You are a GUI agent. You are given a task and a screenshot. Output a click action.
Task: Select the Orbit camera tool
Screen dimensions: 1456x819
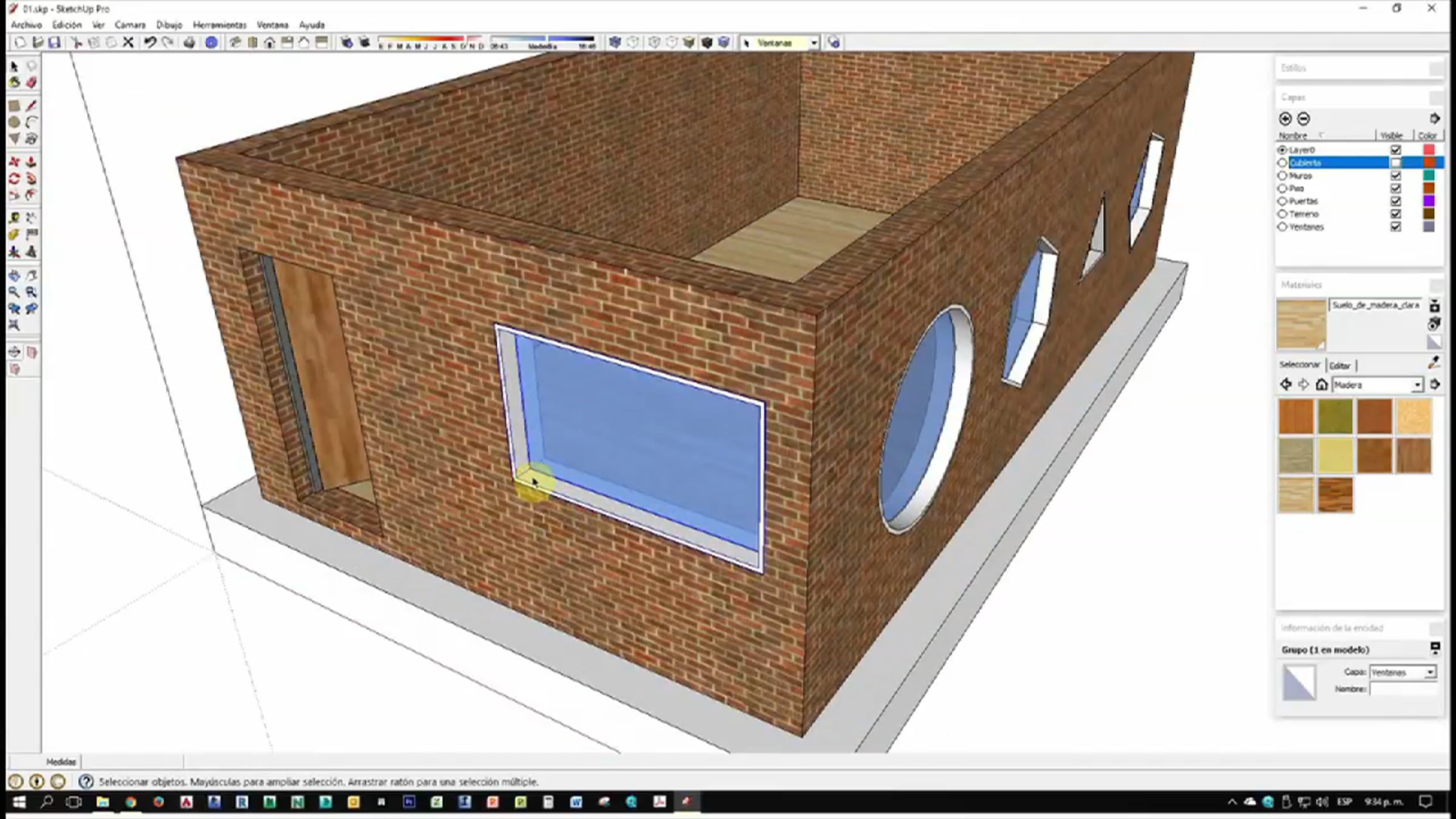15,275
